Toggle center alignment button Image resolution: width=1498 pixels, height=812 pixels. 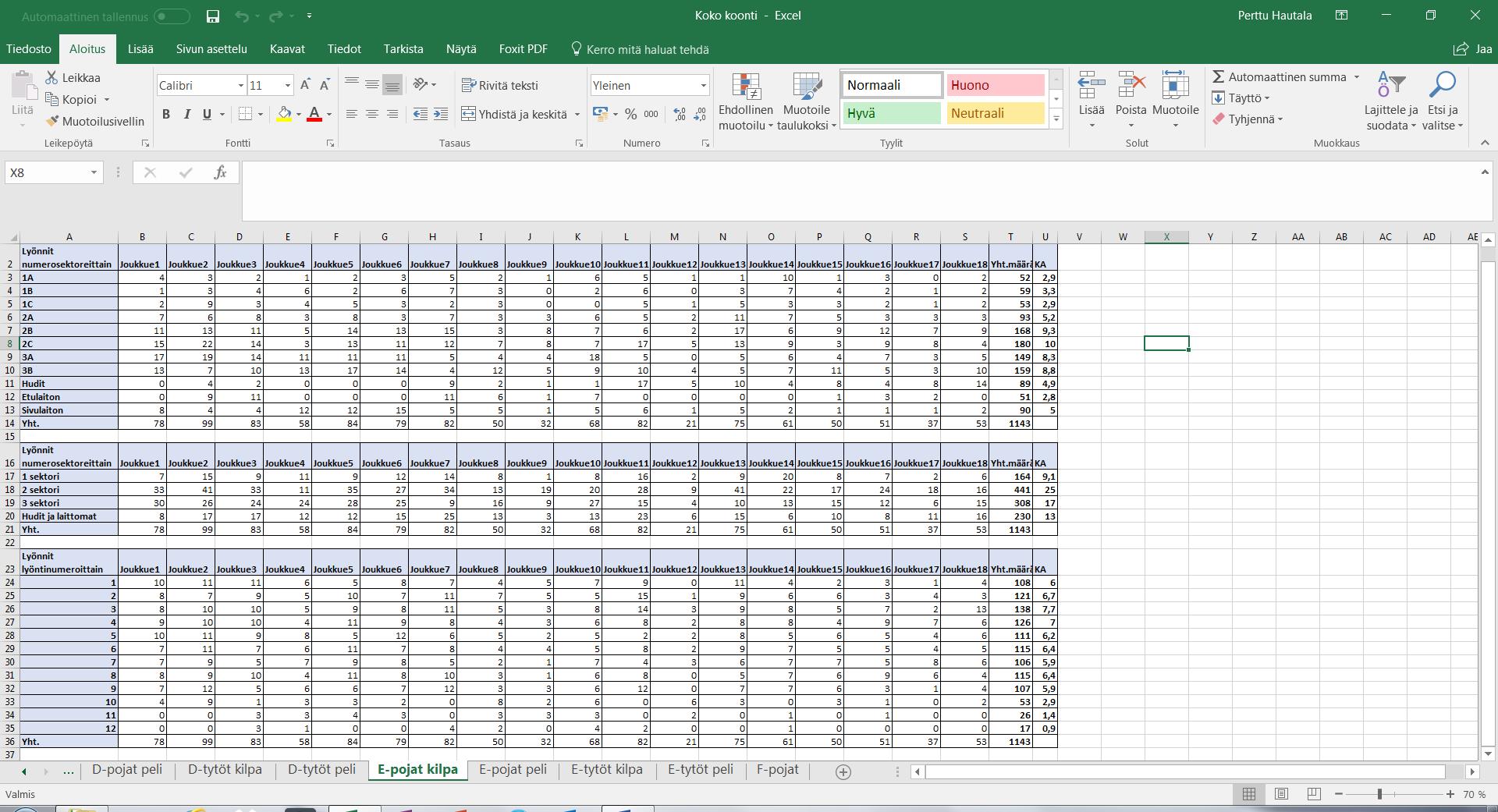[x=372, y=115]
